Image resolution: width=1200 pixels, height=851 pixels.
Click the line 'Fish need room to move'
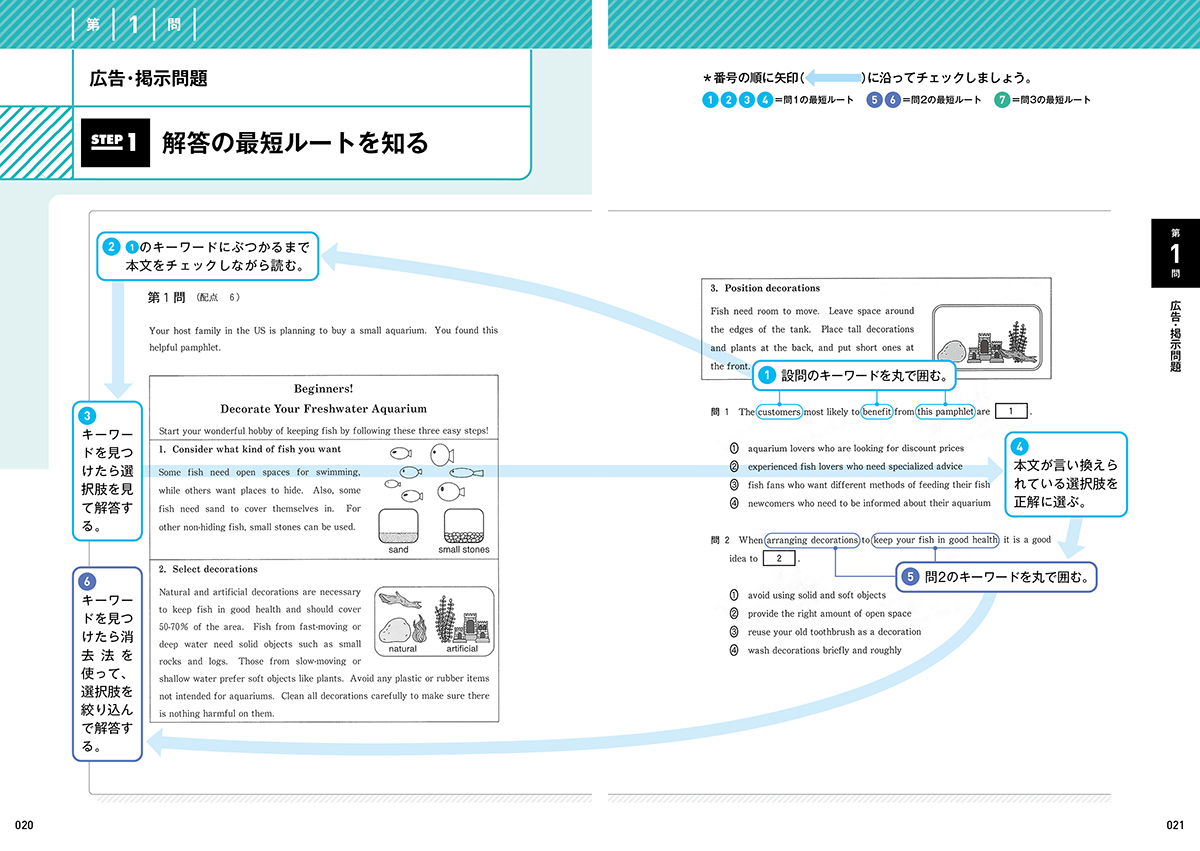click(x=812, y=311)
